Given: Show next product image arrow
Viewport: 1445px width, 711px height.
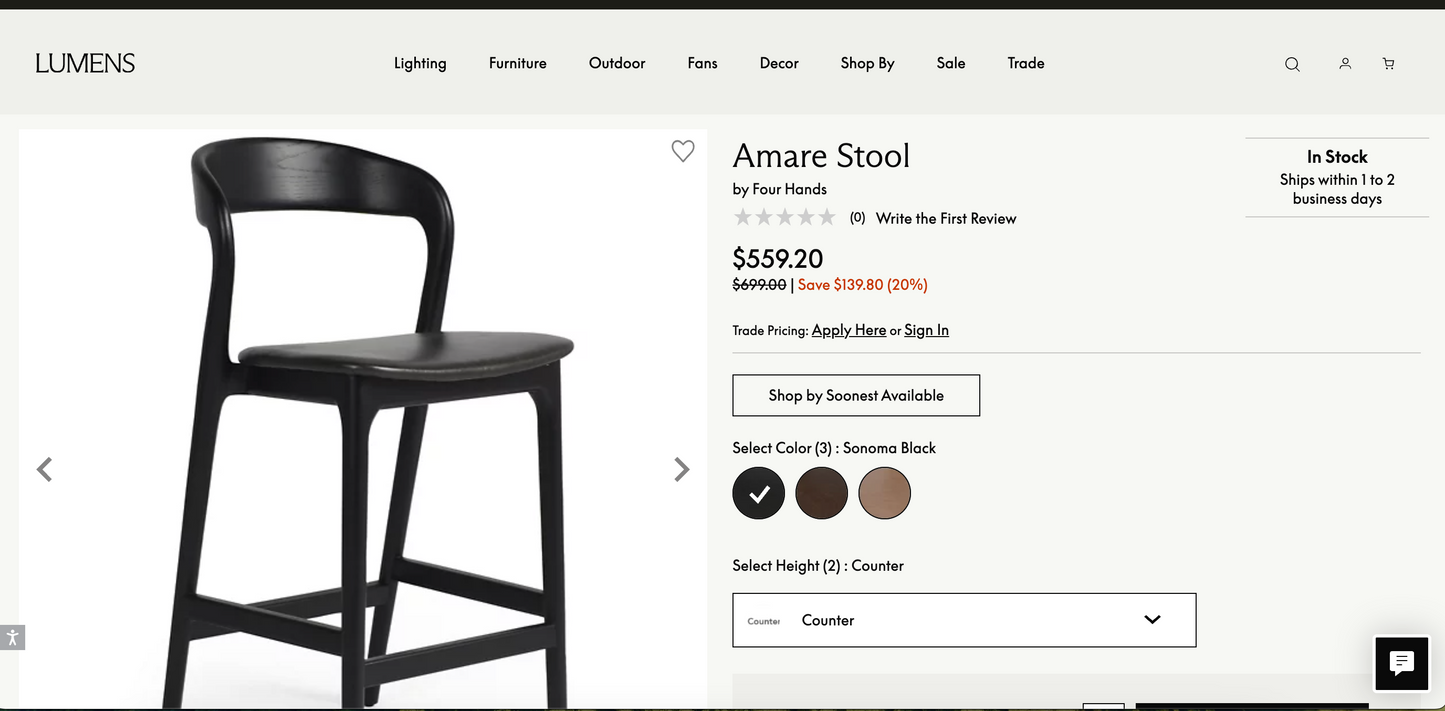Looking at the screenshot, I should tap(682, 469).
